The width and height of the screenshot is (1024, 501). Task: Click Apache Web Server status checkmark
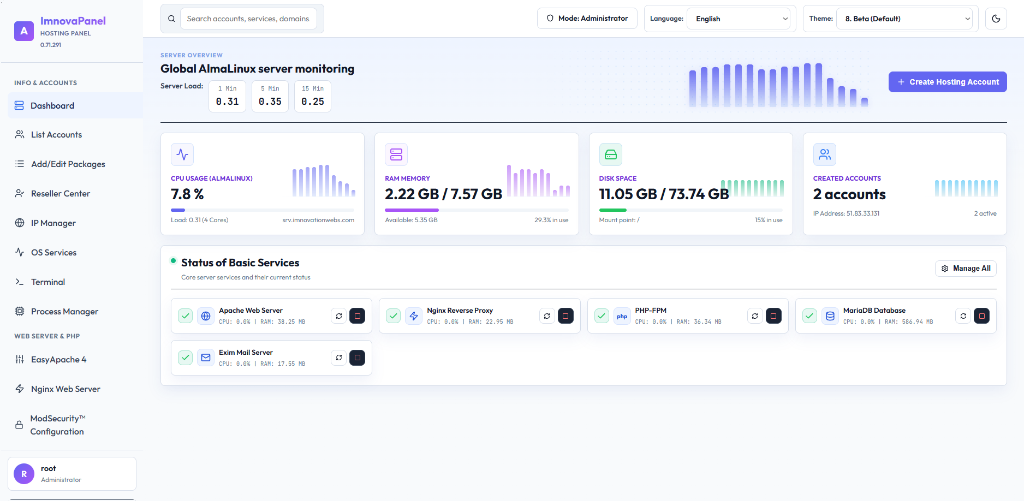(x=186, y=316)
